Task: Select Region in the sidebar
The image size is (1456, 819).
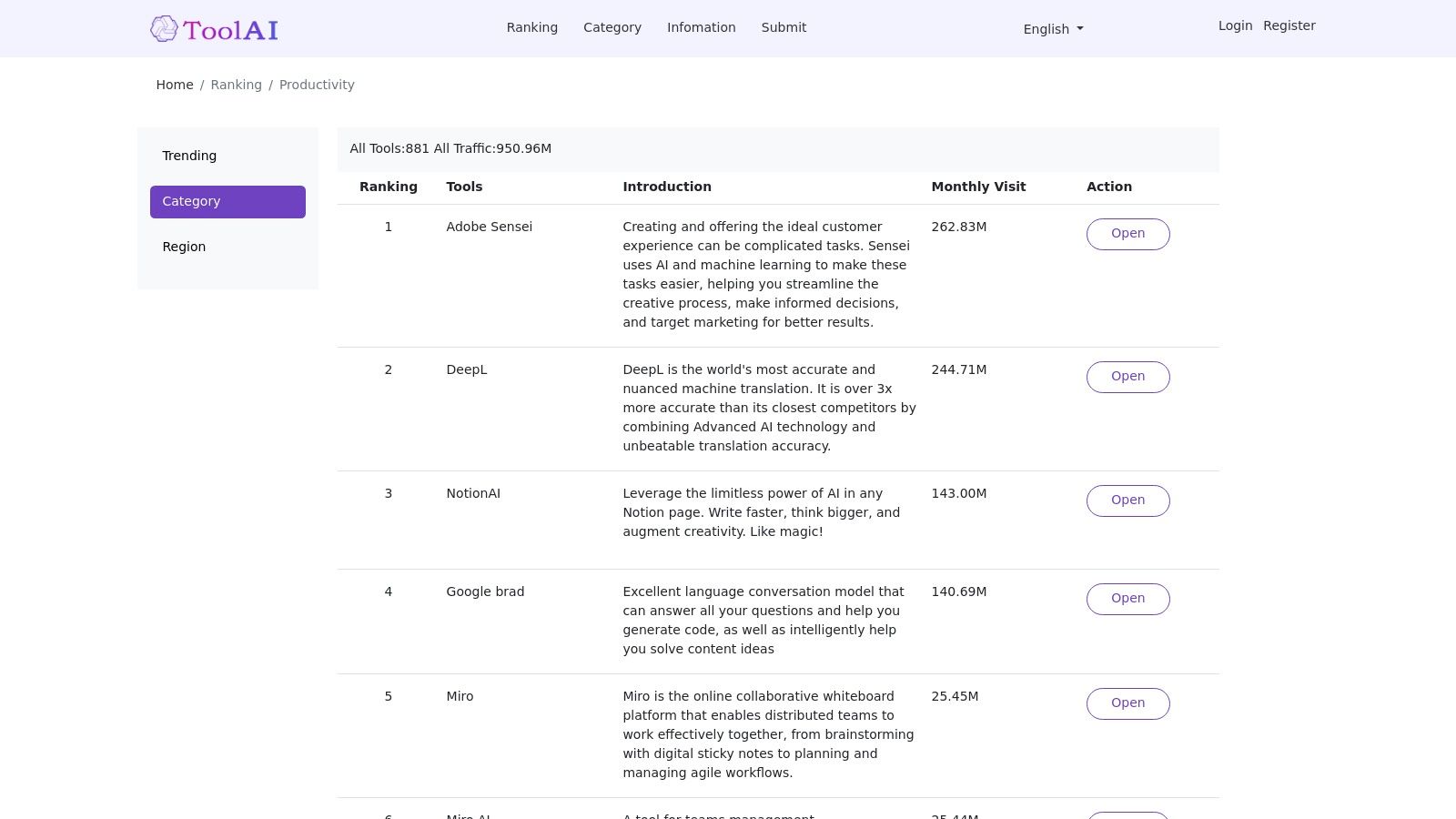Action: (x=227, y=247)
